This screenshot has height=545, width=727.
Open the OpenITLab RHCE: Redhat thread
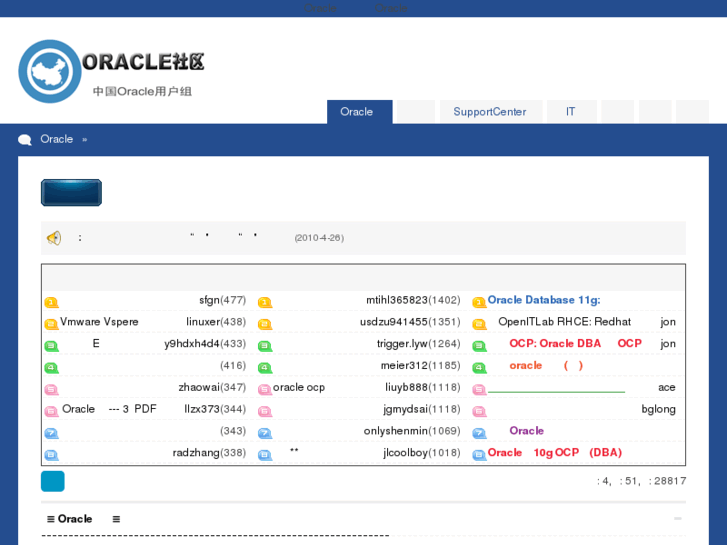coord(564,322)
